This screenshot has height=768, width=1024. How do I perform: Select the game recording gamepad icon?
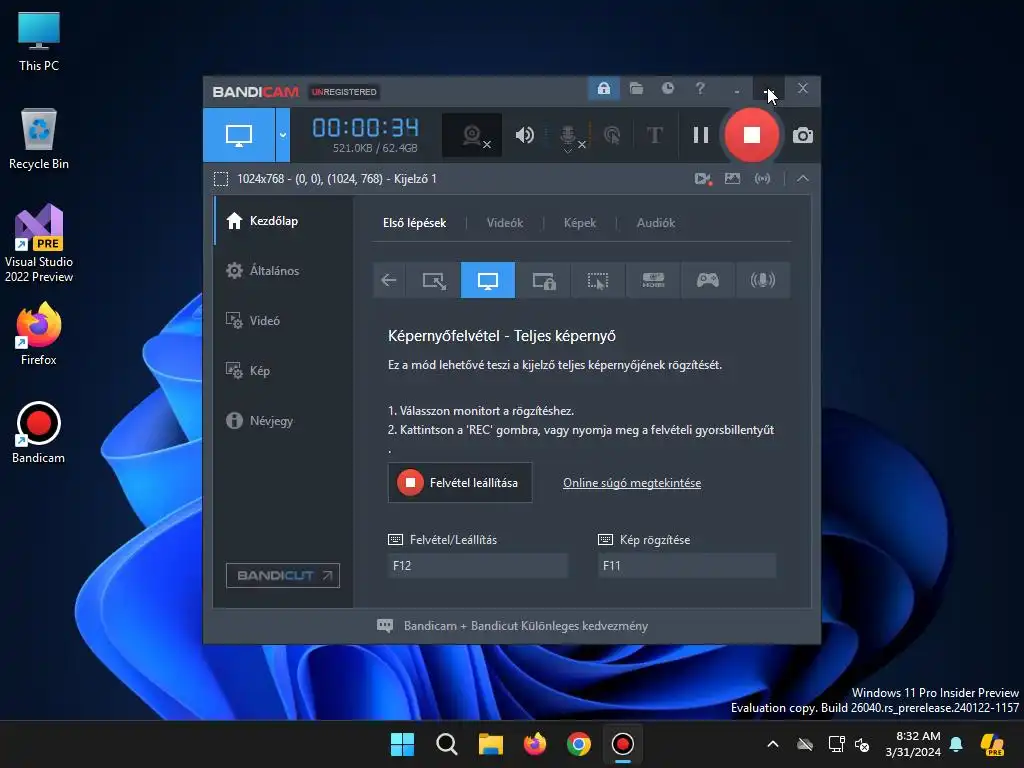708,280
